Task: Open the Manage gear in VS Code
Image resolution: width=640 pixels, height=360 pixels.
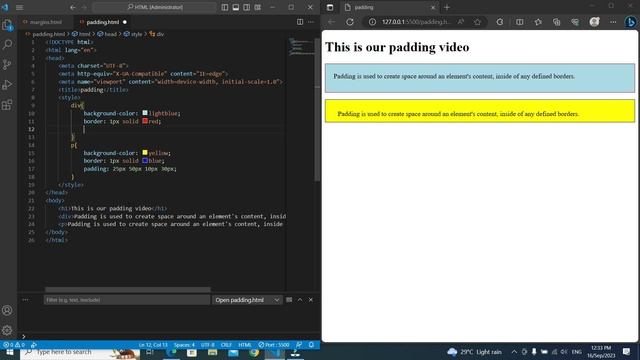Action: pyautogui.click(x=7, y=330)
